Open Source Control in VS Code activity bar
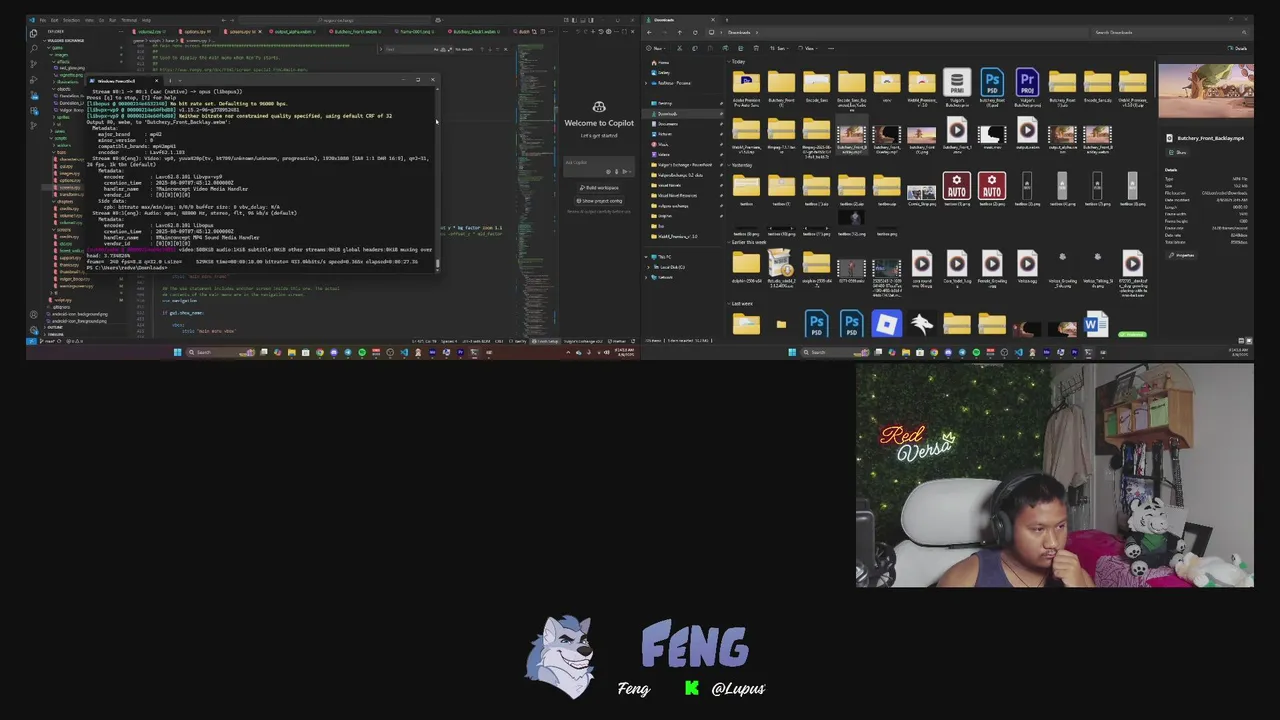The height and width of the screenshot is (720, 1280). pos(33,64)
